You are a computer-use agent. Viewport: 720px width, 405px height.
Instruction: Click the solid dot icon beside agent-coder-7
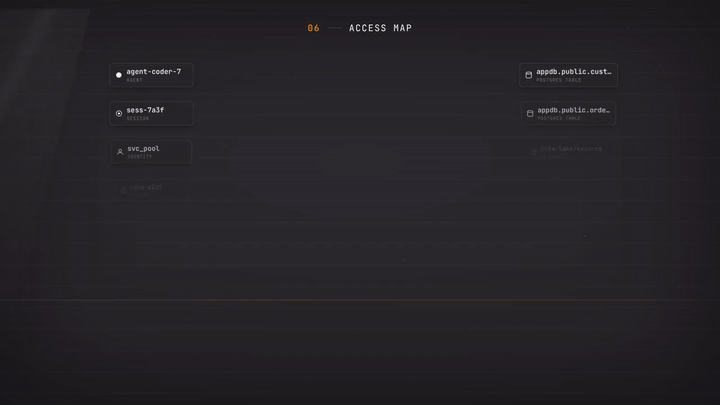[118, 75]
